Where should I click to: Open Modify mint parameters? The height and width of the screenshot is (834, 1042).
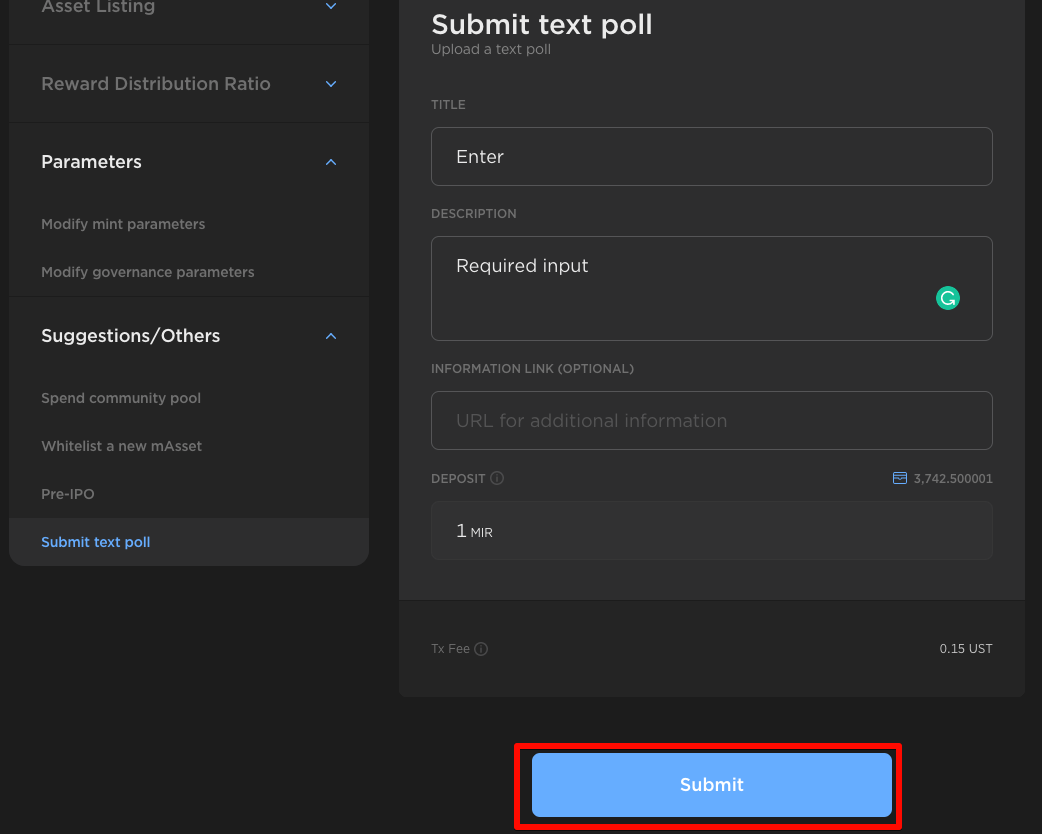point(123,224)
